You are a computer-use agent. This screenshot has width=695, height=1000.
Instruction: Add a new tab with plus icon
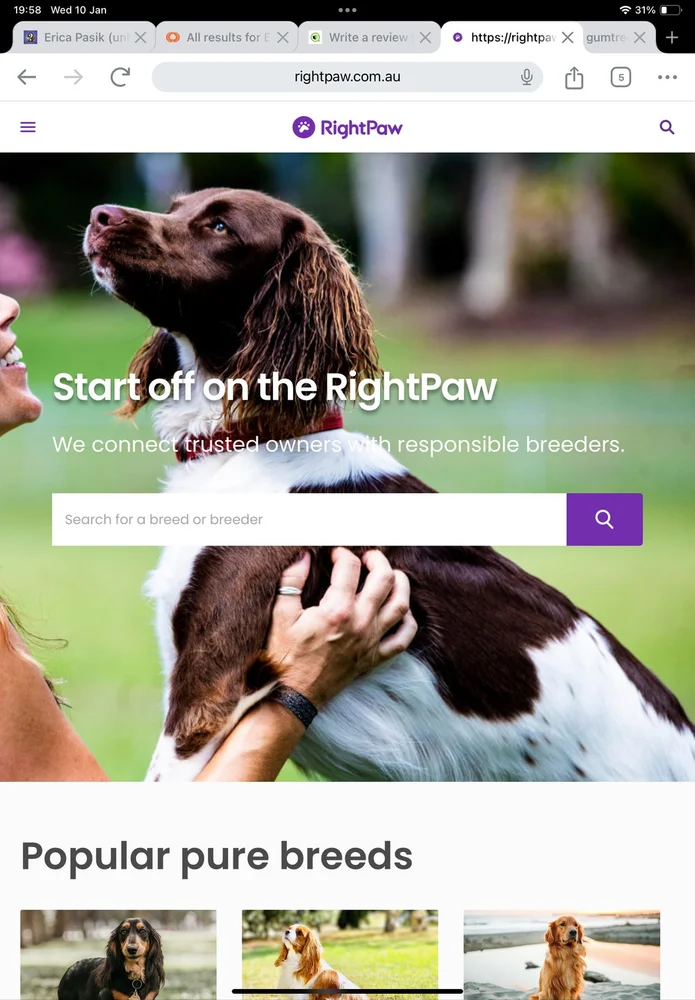(x=672, y=38)
